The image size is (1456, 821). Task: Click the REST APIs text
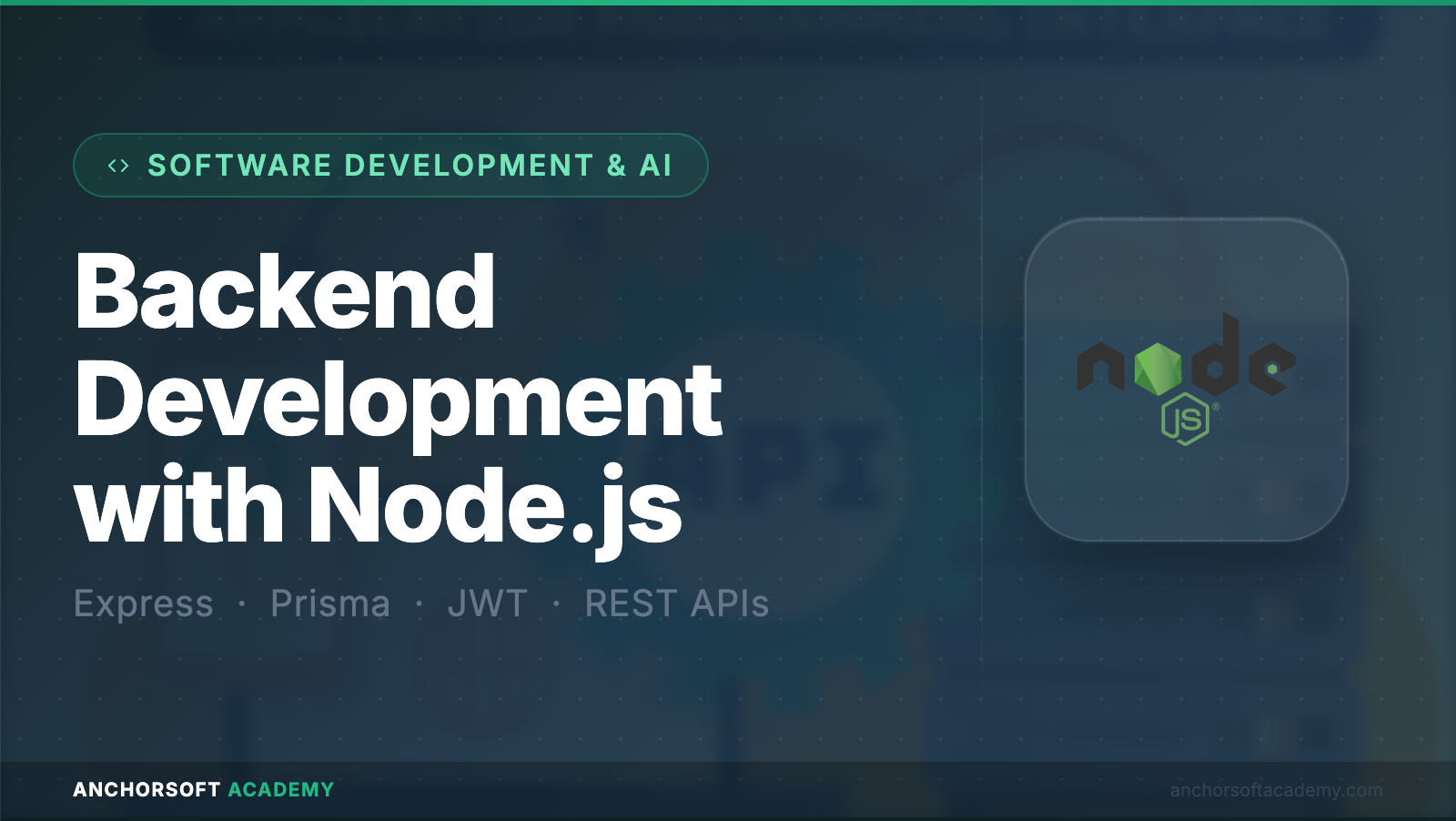pyautogui.click(x=677, y=603)
